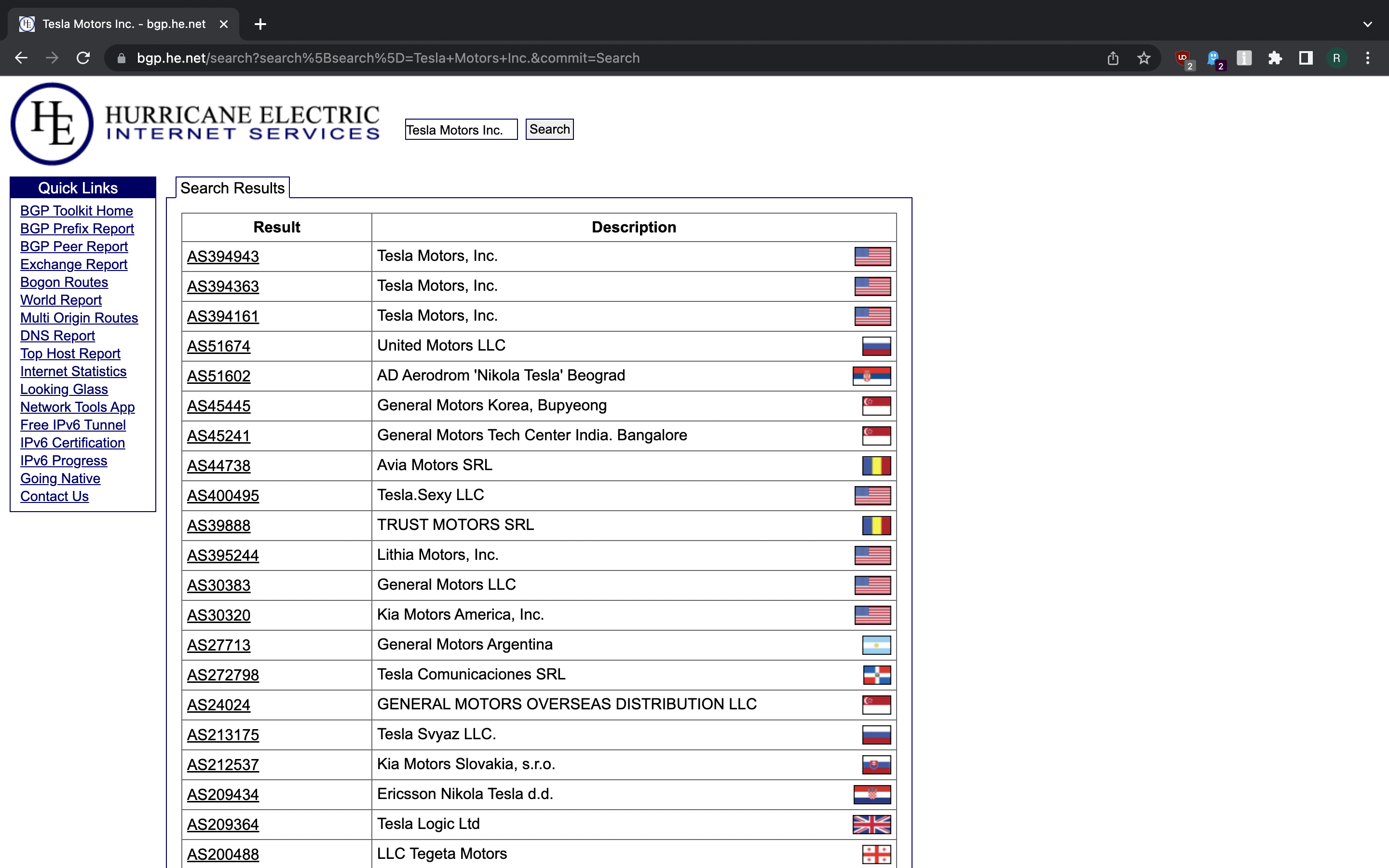Open Going Native link
The width and height of the screenshot is (1389, 868).
tap(60, 478)
